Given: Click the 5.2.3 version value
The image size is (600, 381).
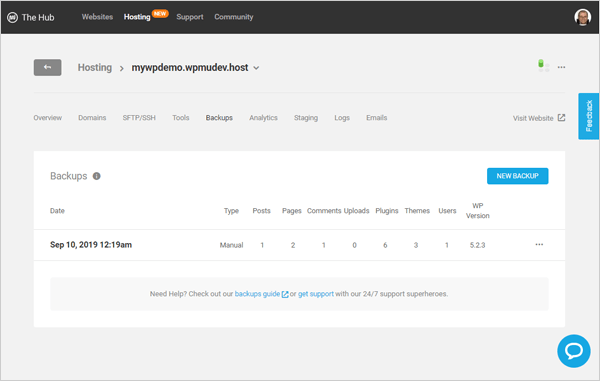Looking at the screenshot, I should pos(478,245).
